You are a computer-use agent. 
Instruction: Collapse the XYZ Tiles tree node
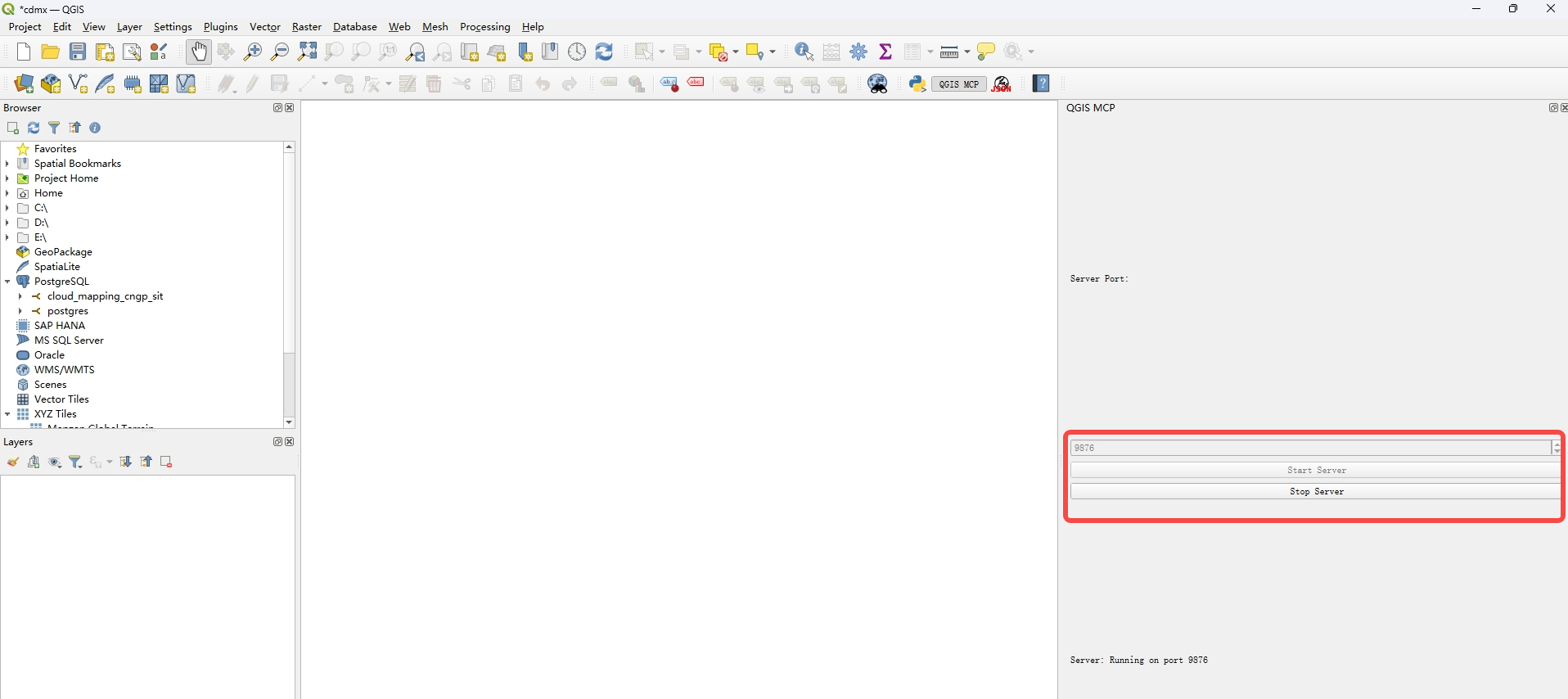pos(7,414)
